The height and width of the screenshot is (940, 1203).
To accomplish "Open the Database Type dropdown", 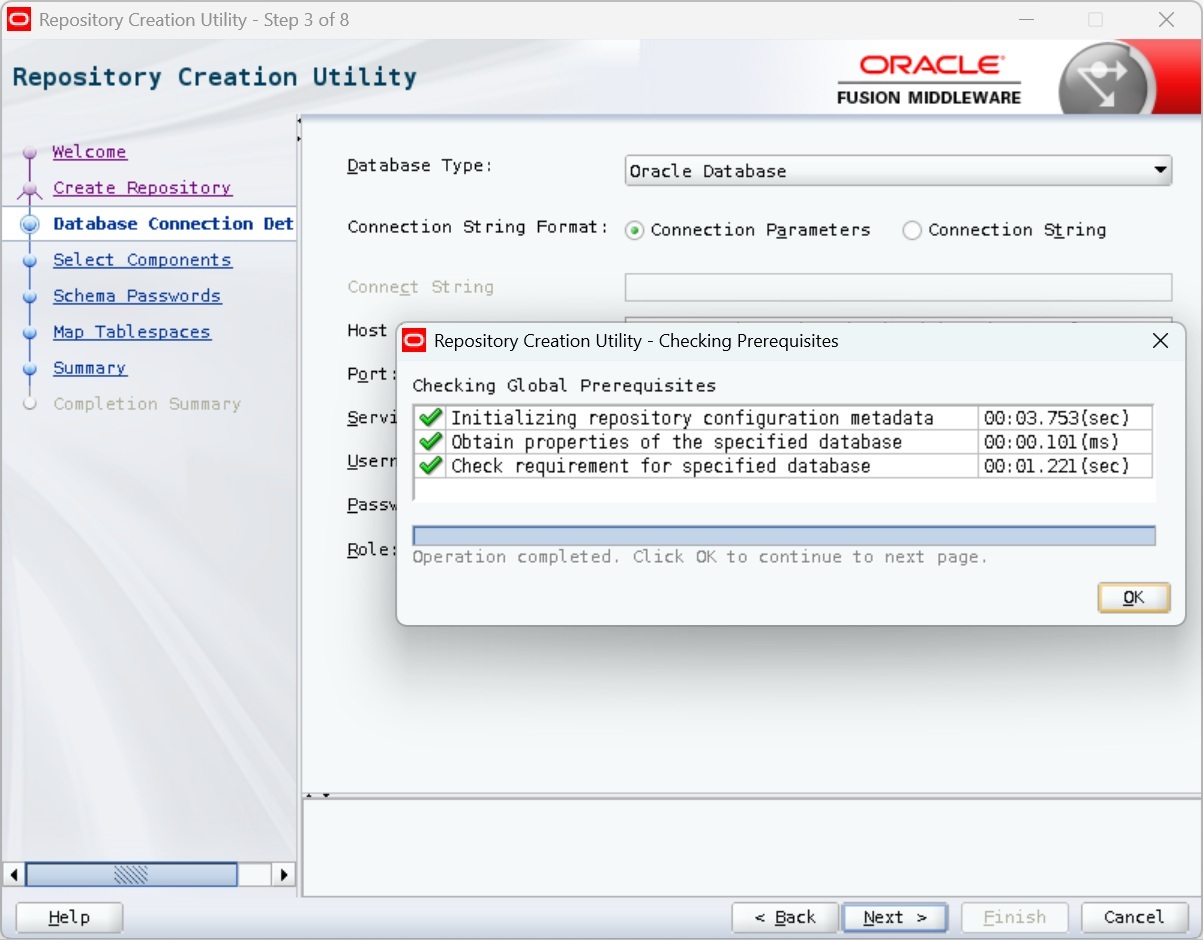I will 1159,171.
